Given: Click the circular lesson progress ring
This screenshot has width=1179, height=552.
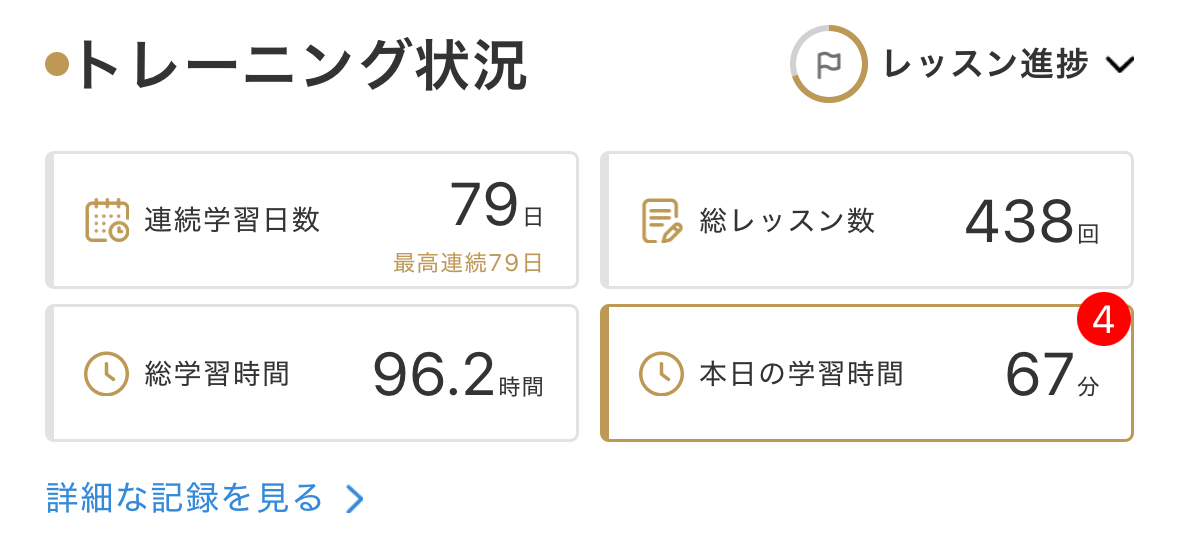Looking at the screenshot, I should pos(829,65).
